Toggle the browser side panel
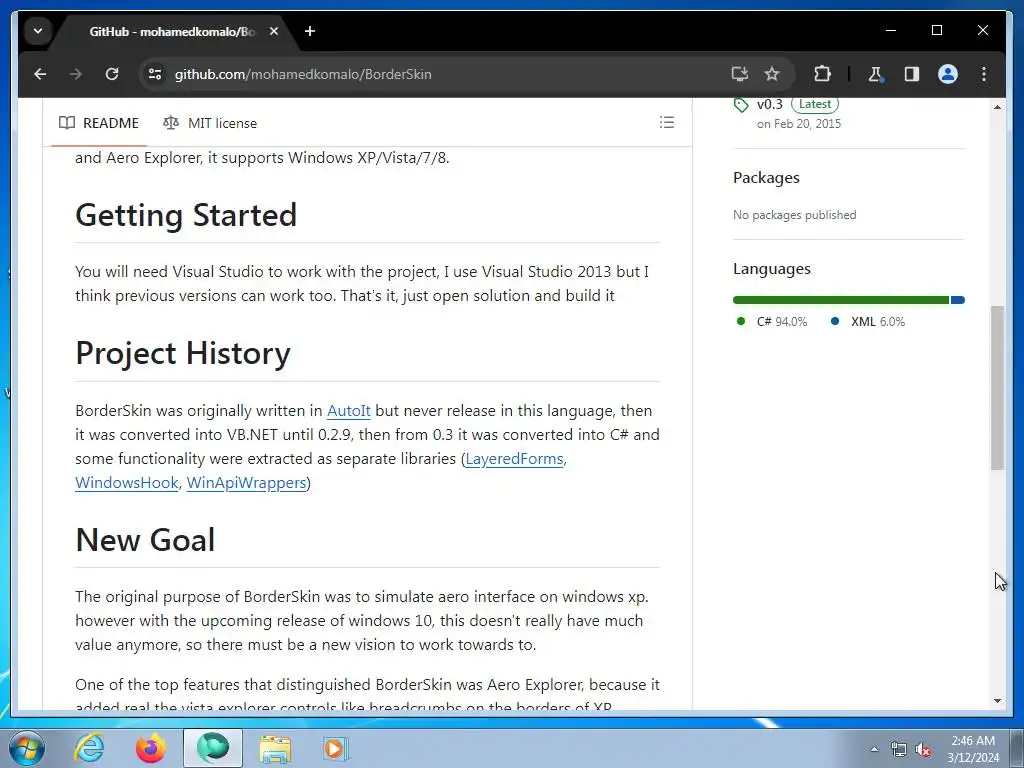Image resolution: width=1024 pixels, height=768 pixels. pyautogui.click(x=912, y=74)
